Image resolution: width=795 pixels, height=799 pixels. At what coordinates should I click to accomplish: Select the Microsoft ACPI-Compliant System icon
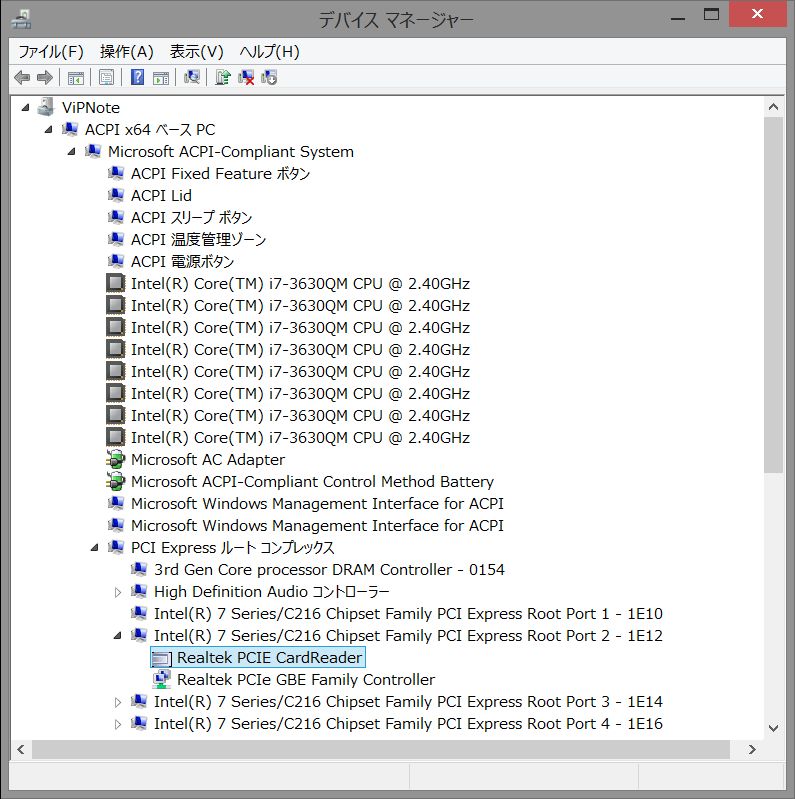(x=93, y=151)
